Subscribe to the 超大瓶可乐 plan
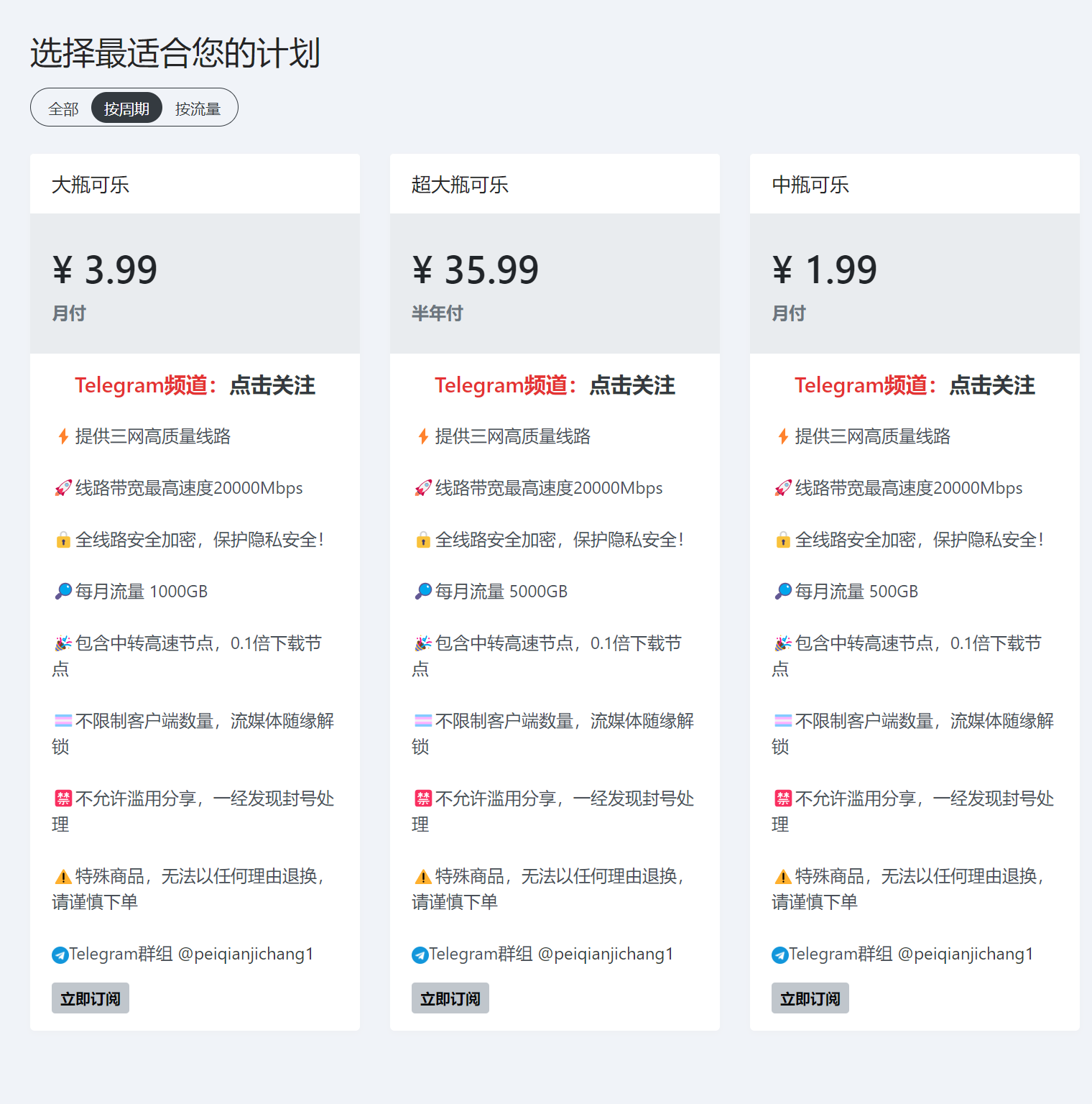This screenshot has width=1092, height=1104. (x=450, y=998)
